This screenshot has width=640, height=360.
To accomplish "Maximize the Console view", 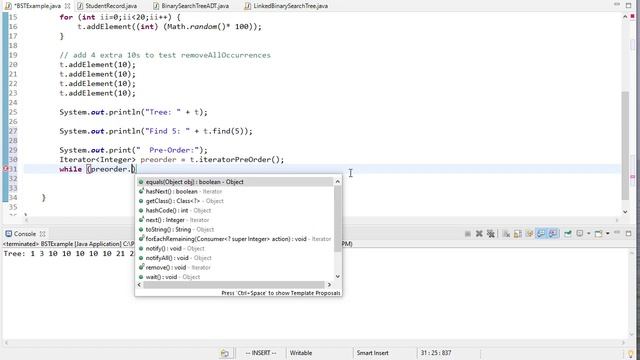I will coord(629,233).
